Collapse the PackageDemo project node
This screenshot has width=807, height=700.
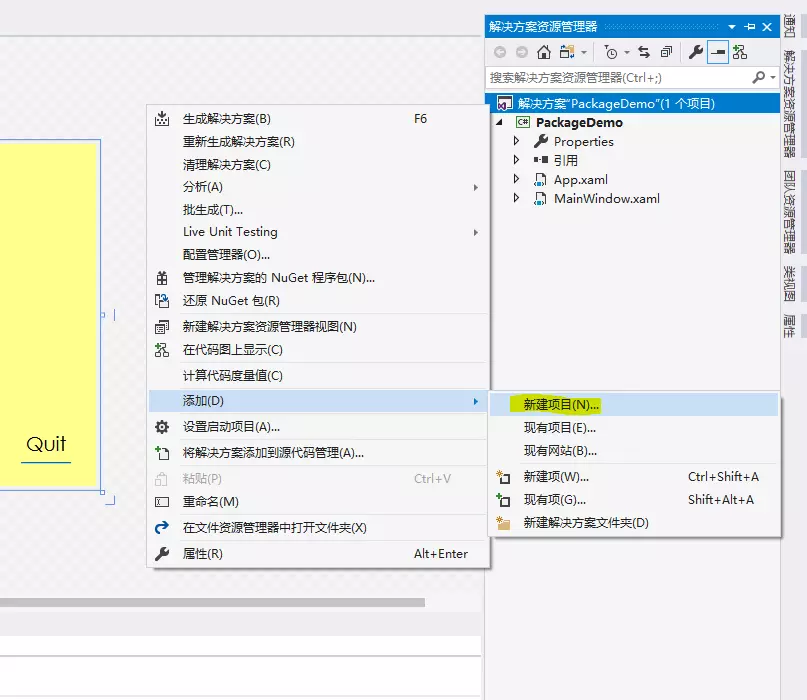pyautogui.click(x=499, y=122)
